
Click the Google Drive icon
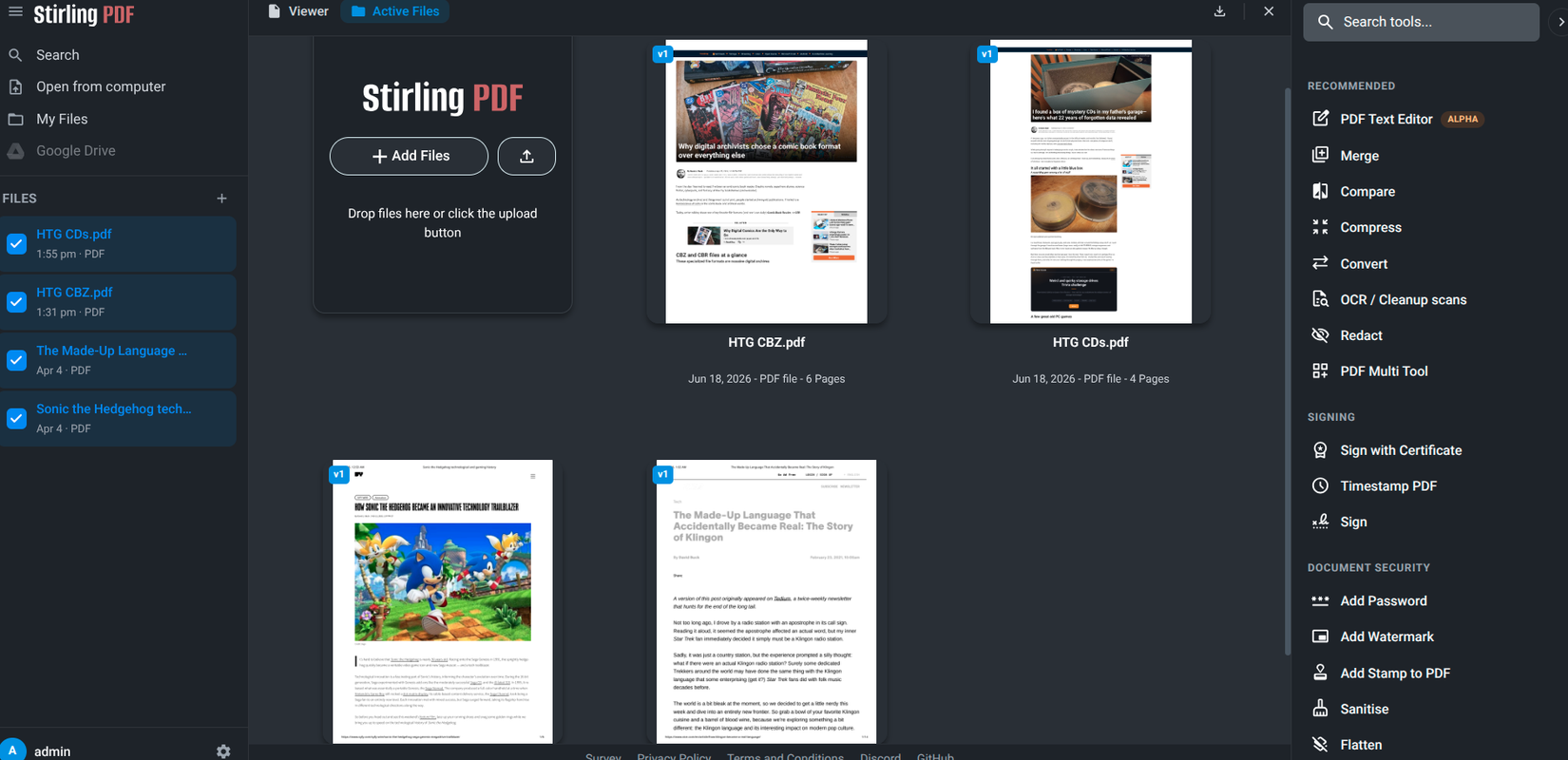pyautogui.click(x=15, y=151)
